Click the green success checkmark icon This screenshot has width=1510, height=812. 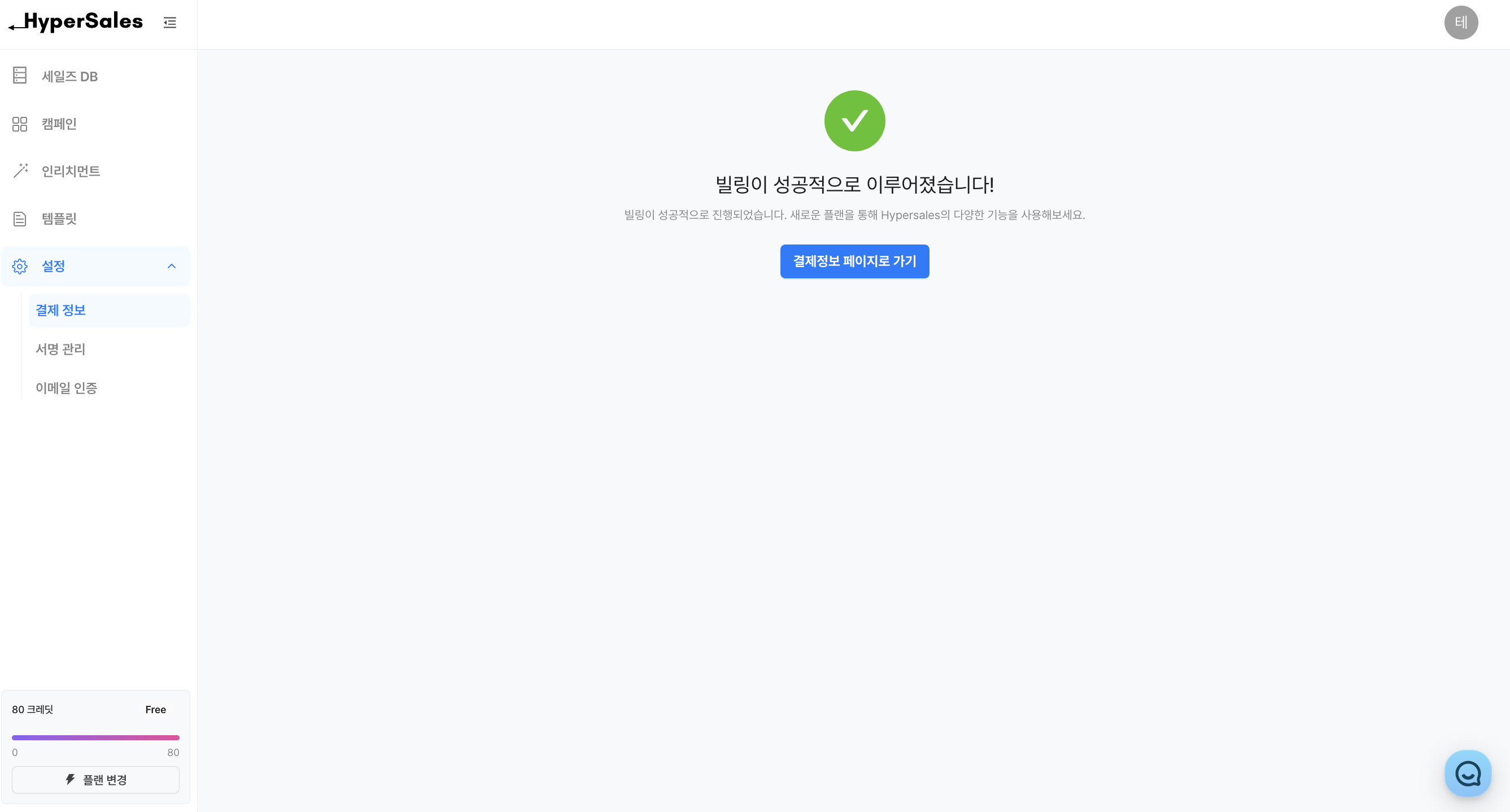point(854,121)
